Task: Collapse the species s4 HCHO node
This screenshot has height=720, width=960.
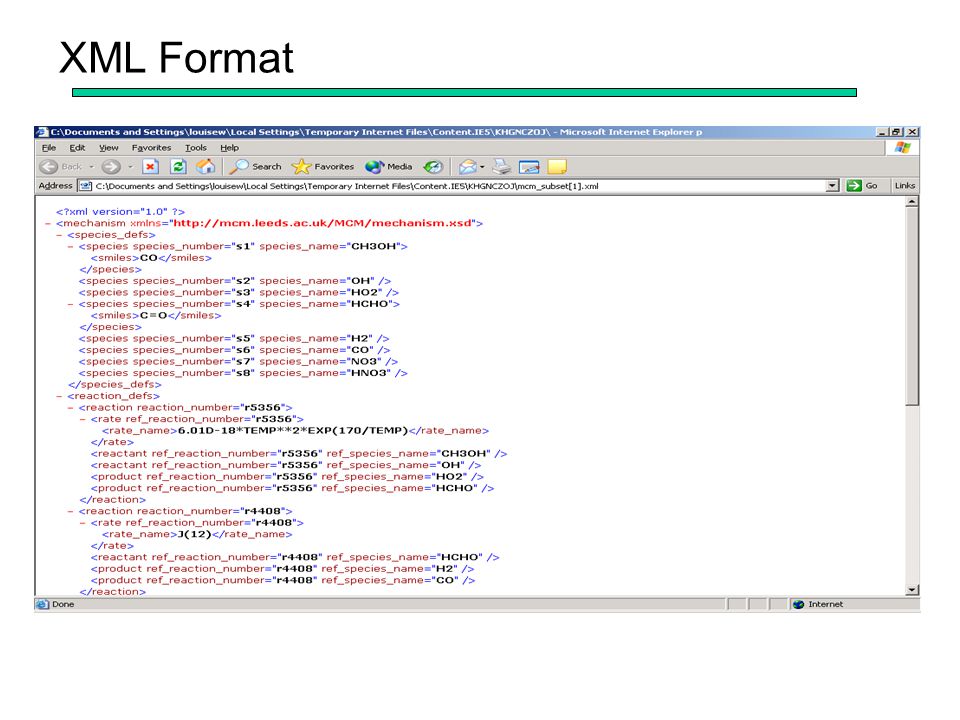Action: (70, 304)
